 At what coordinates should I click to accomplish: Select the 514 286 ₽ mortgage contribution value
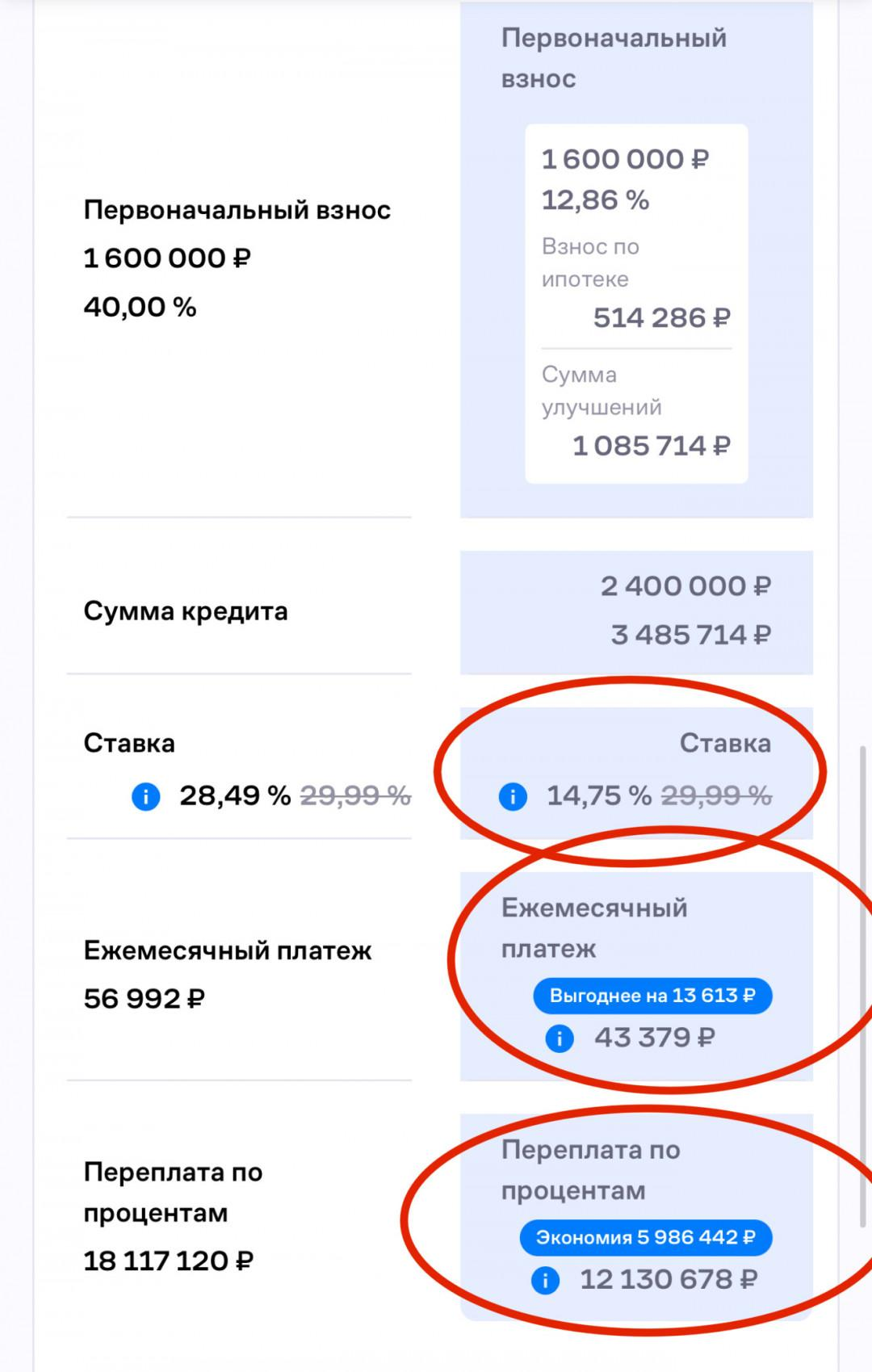pyautogui.click(x=661, y=318)
